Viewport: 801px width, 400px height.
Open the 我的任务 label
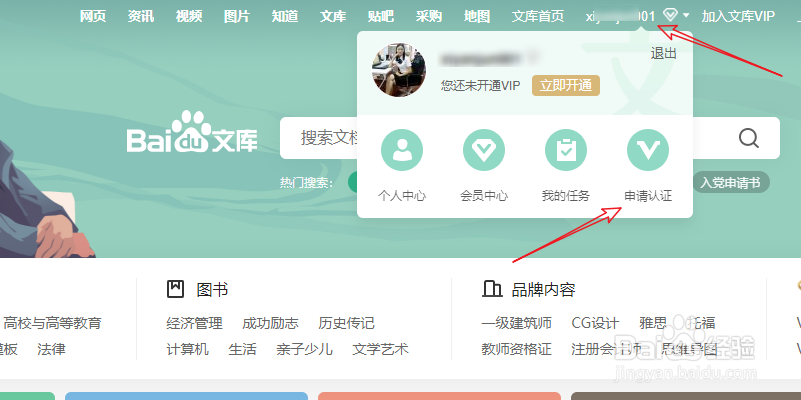pos(566,196)
